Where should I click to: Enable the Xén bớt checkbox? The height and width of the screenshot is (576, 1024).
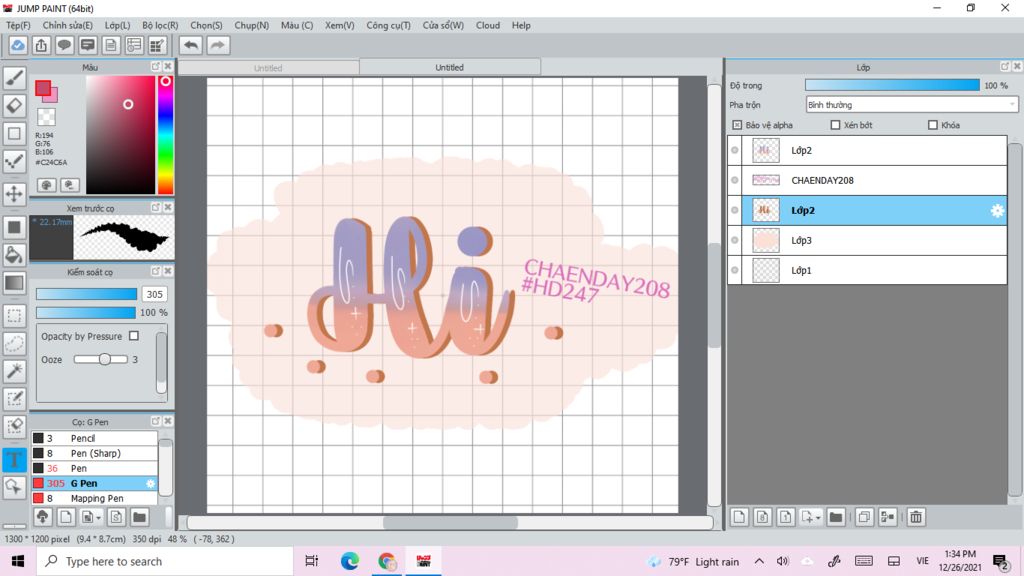pyautogui.click(x=835, y=125)
